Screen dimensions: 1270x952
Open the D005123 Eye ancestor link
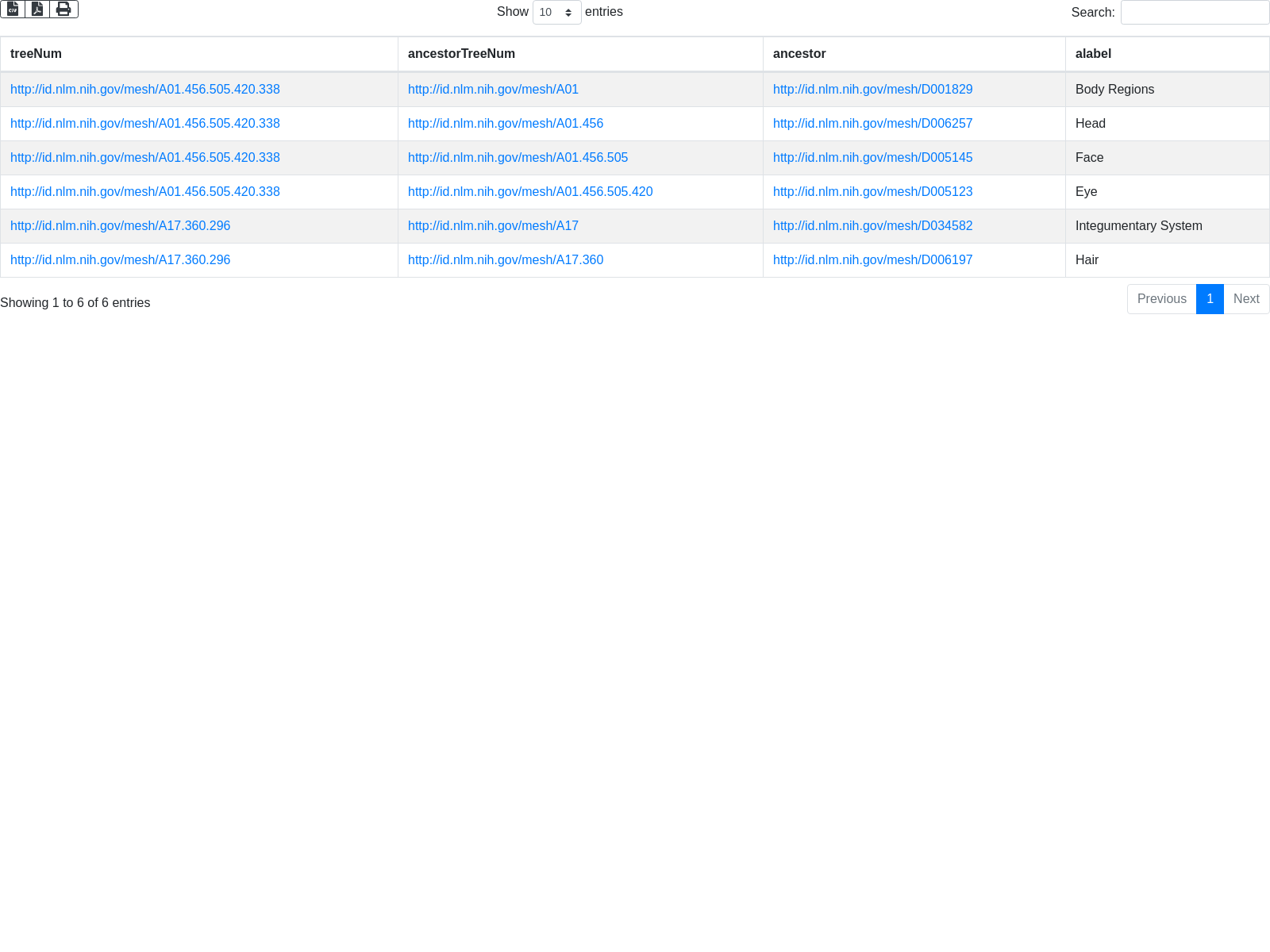pyautogui.click(x=872, y=192)
